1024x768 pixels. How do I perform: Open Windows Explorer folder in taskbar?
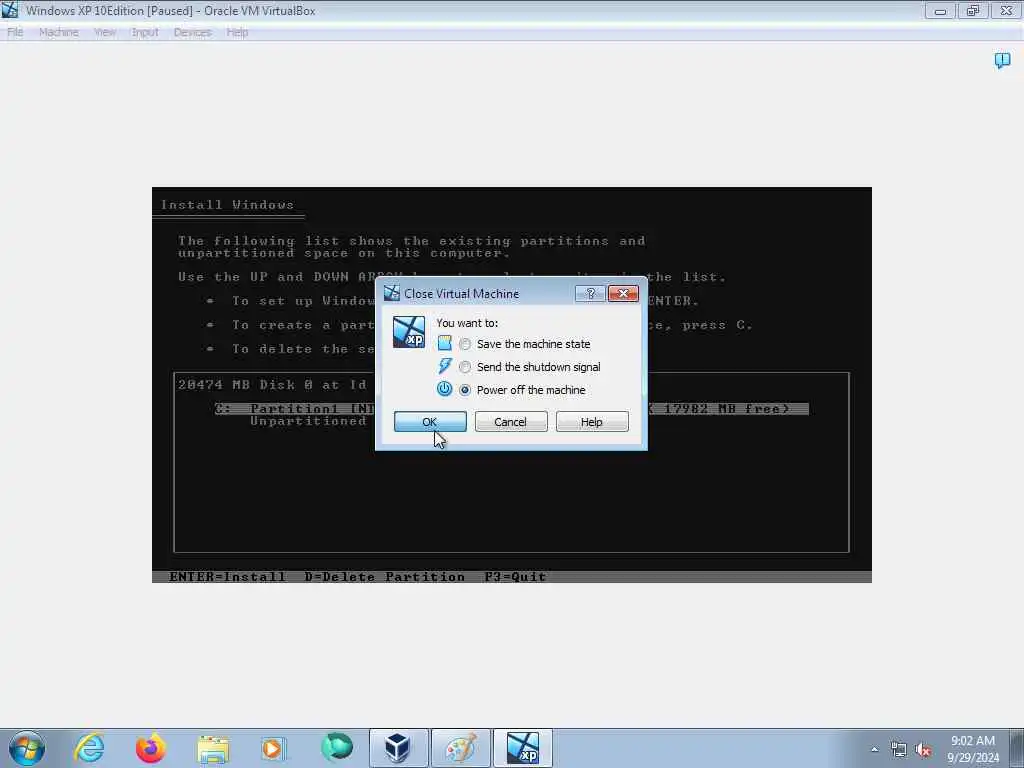[213, 749]
